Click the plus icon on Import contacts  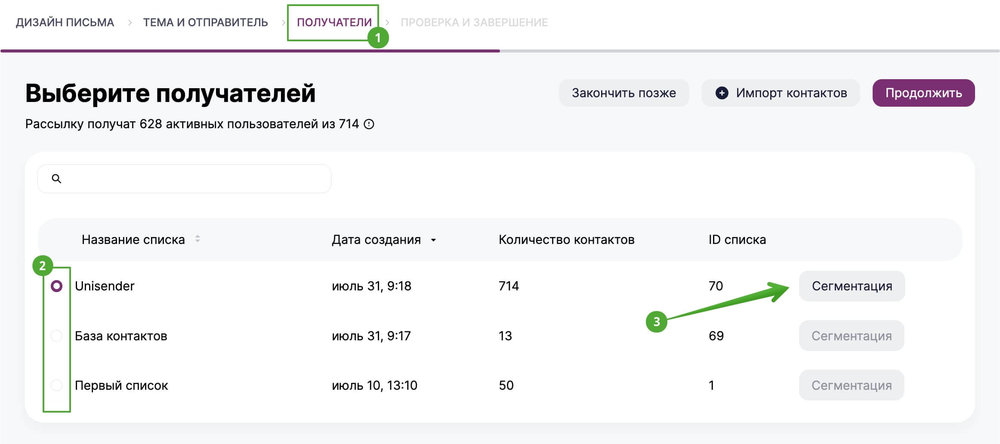[722, 93]
